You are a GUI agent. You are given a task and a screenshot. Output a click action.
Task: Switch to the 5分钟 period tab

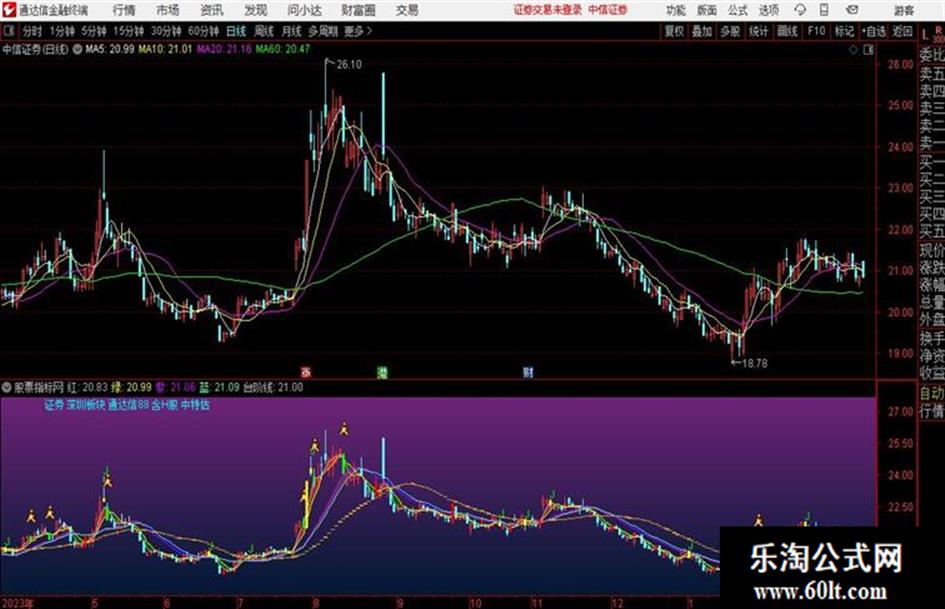(93, 31)
